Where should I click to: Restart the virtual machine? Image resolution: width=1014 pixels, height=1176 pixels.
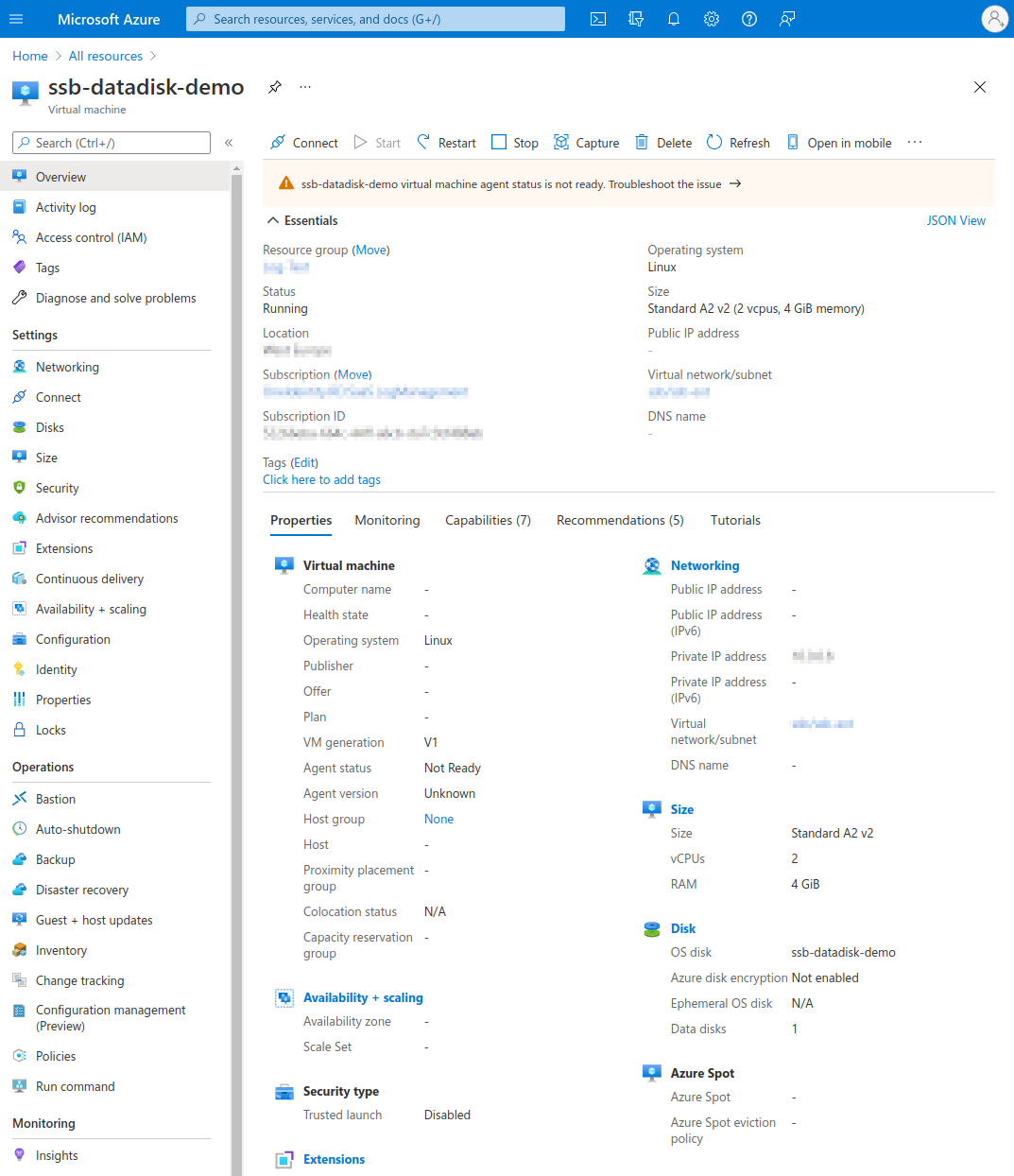[446, 143]
